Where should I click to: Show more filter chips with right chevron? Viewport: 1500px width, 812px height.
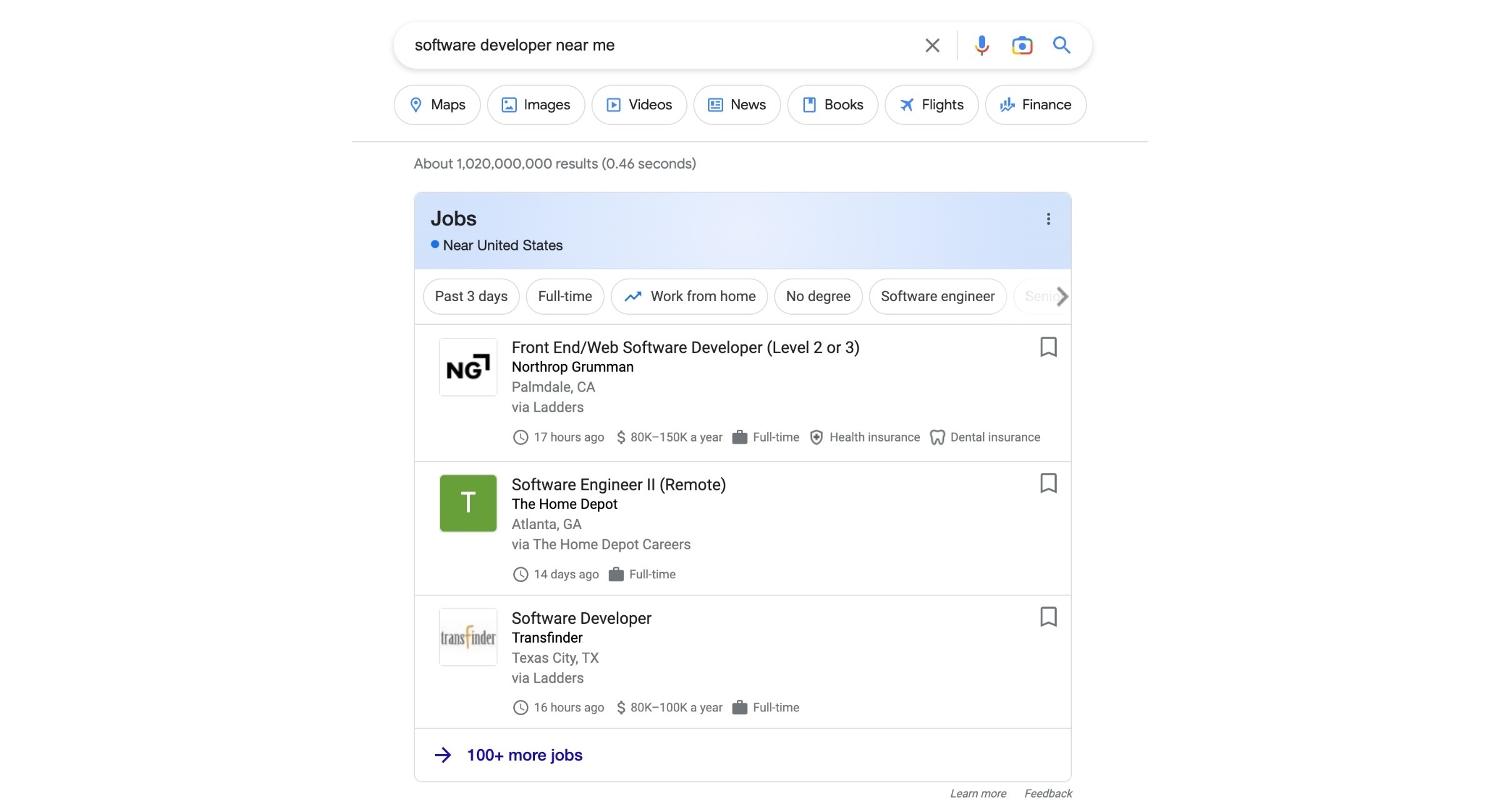[1062, 296]
